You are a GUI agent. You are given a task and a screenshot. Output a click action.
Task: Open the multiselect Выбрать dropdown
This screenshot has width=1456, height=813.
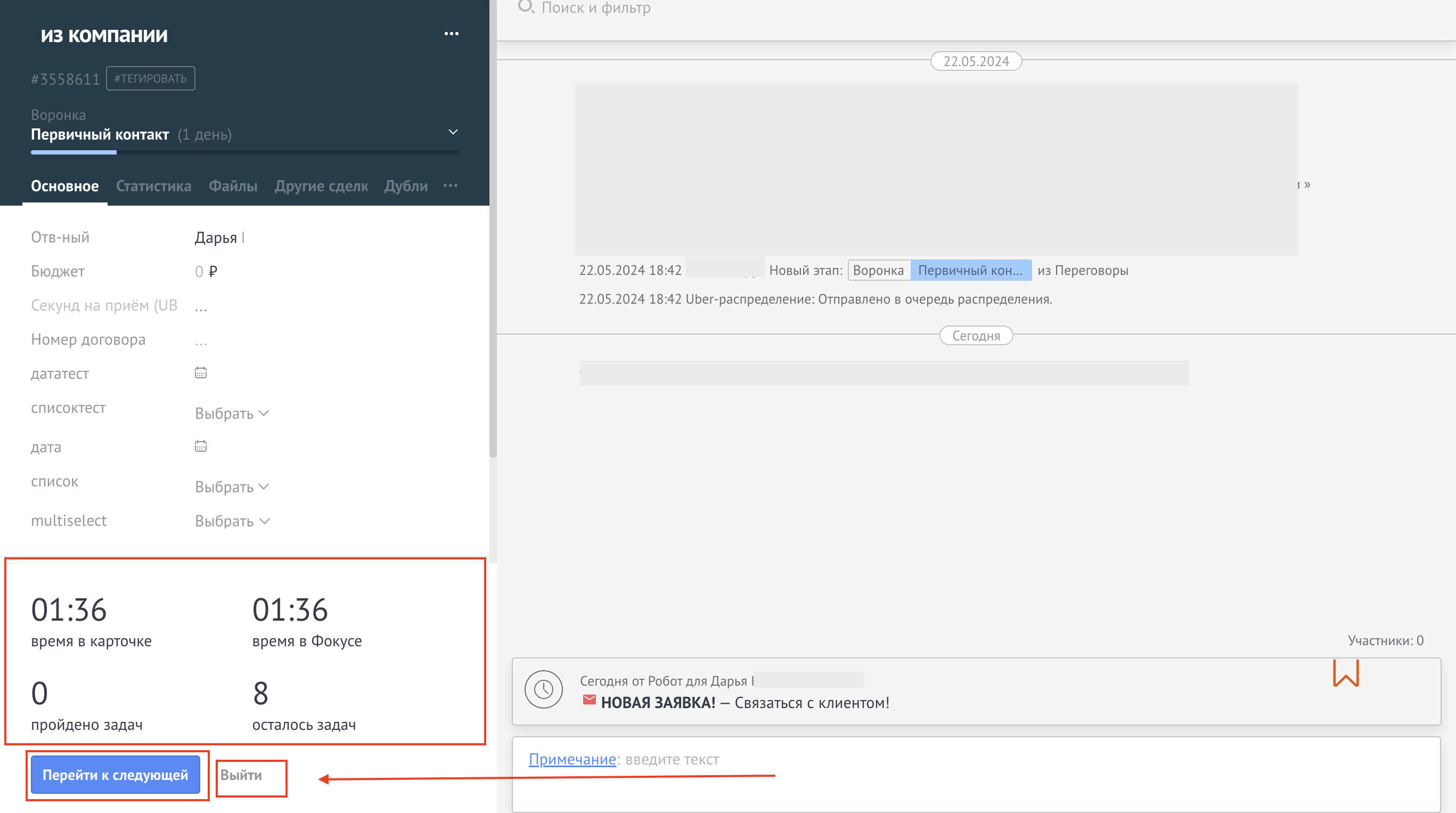(x=232, y=521)
